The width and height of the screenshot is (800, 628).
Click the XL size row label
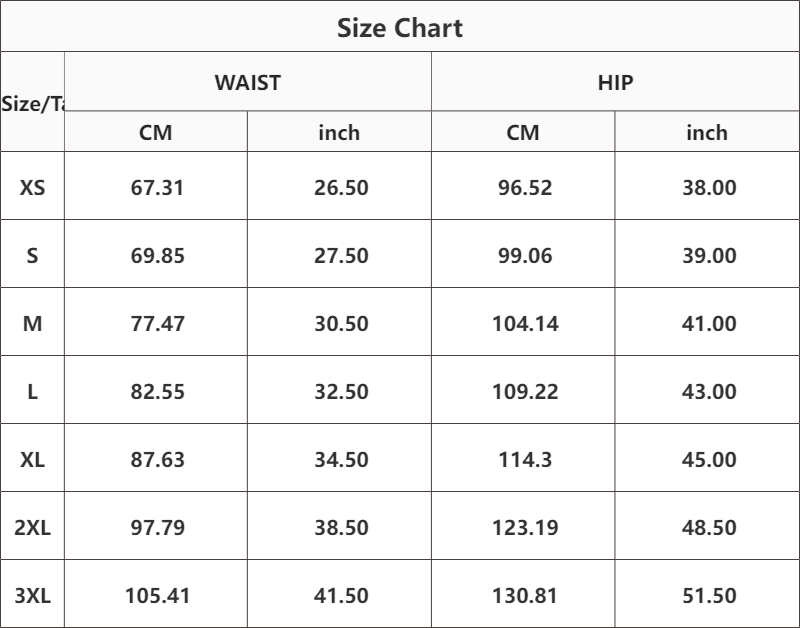[33, 459]
